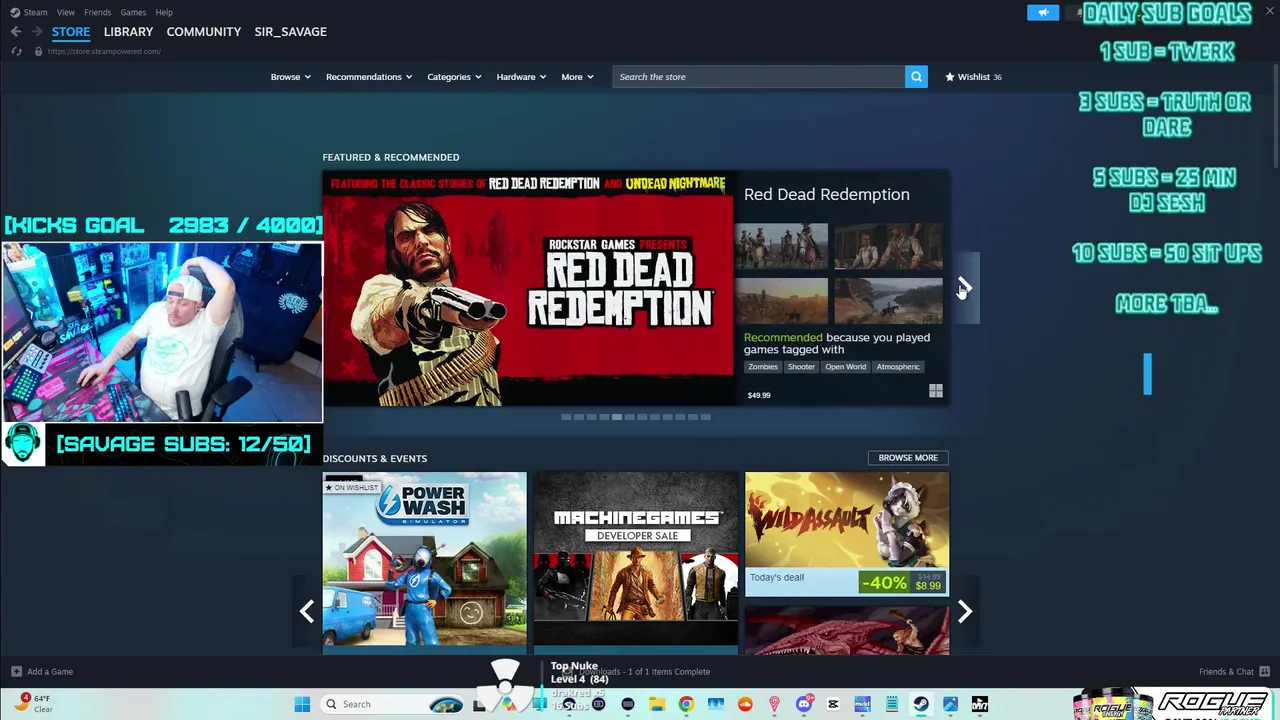Expand the Recommendations dropdown
Image resolution: width=1280 pixels, height=720 pixels.
tap(369, 77)
